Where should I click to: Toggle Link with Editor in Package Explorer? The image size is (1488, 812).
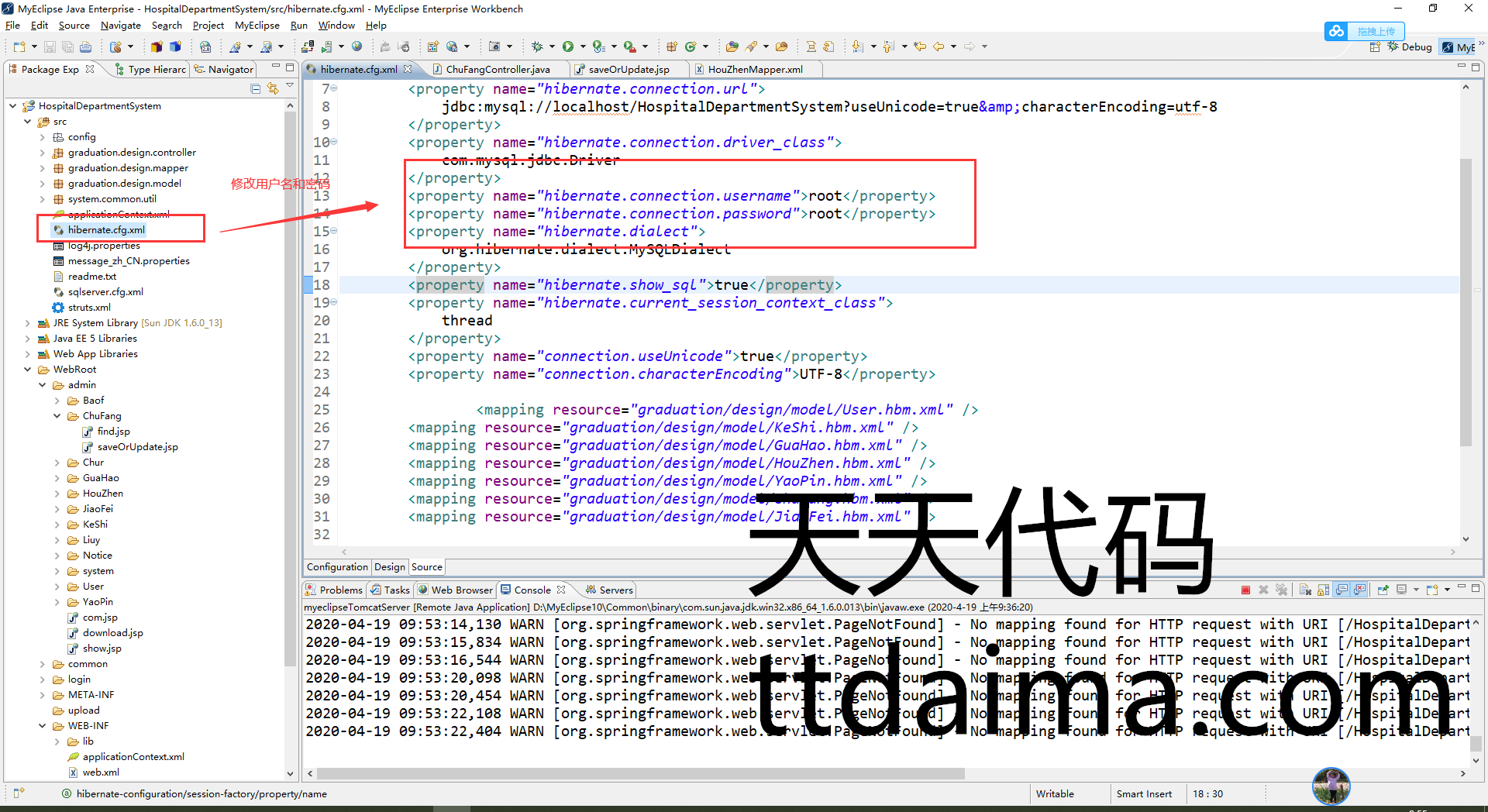pos(273,89)
